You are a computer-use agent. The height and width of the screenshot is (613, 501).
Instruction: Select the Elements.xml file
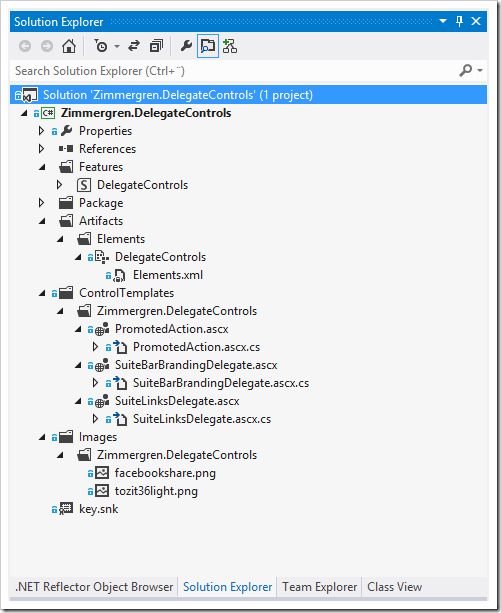[x=168, y=275]
